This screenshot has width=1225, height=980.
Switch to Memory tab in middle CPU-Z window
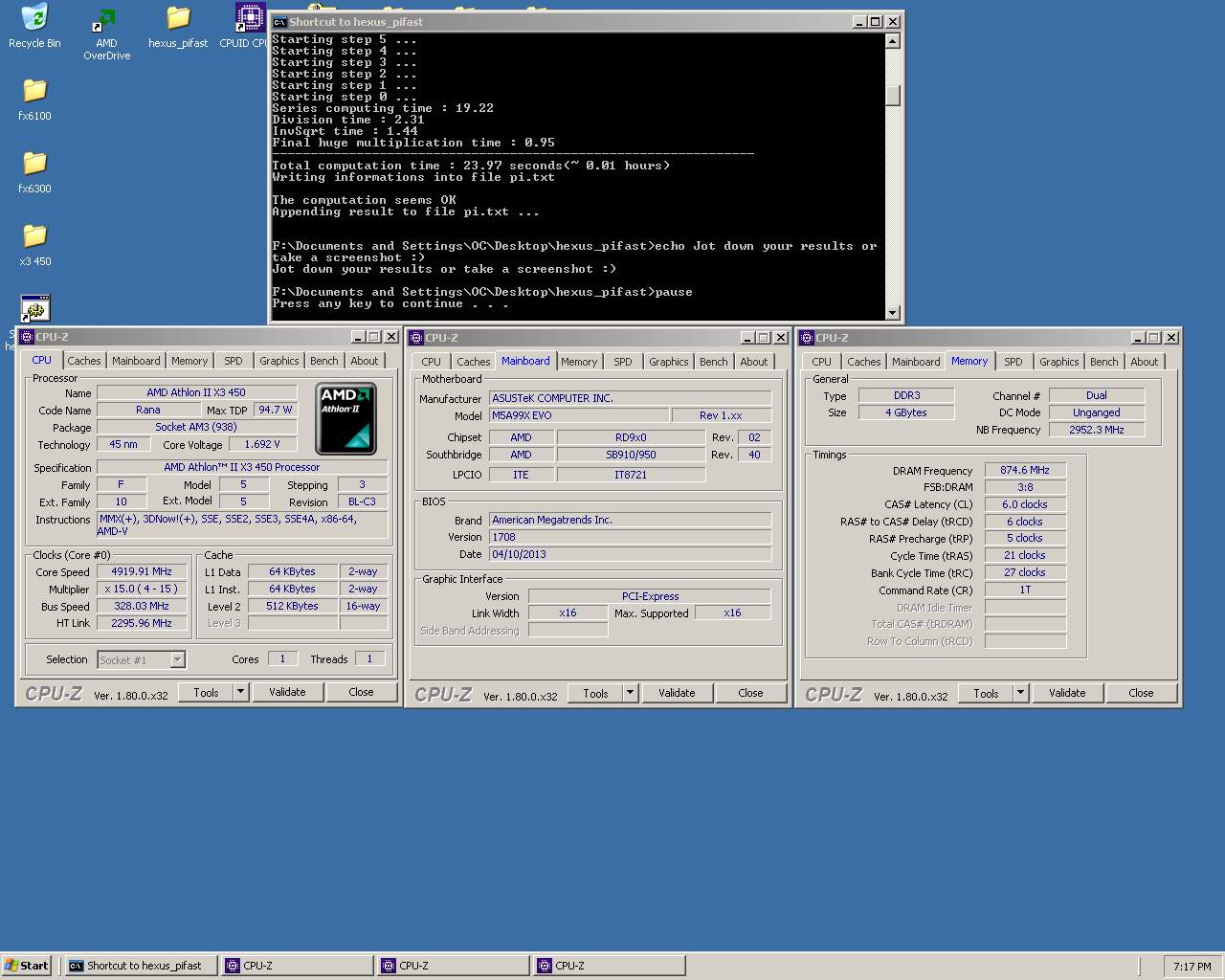[x=579, y=362]
